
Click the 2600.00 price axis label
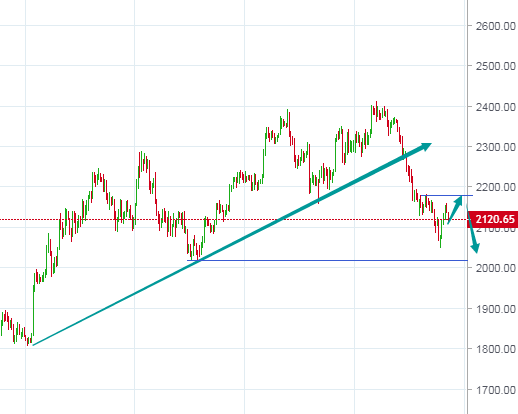(x=496, y=26)
